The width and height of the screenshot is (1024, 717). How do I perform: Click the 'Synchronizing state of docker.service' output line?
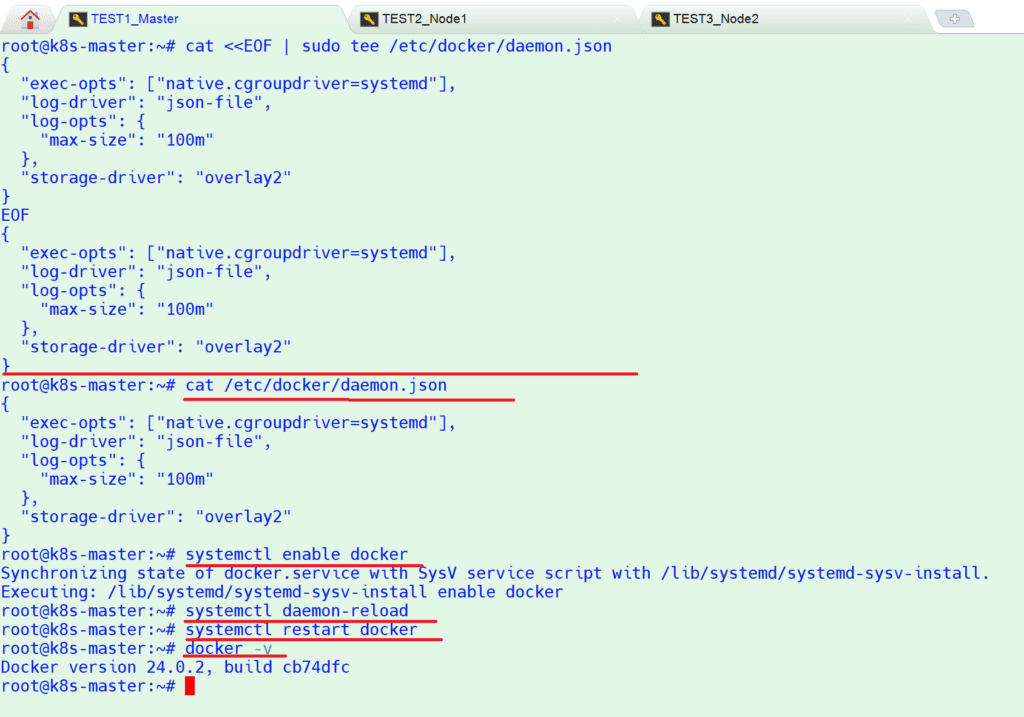495,573
